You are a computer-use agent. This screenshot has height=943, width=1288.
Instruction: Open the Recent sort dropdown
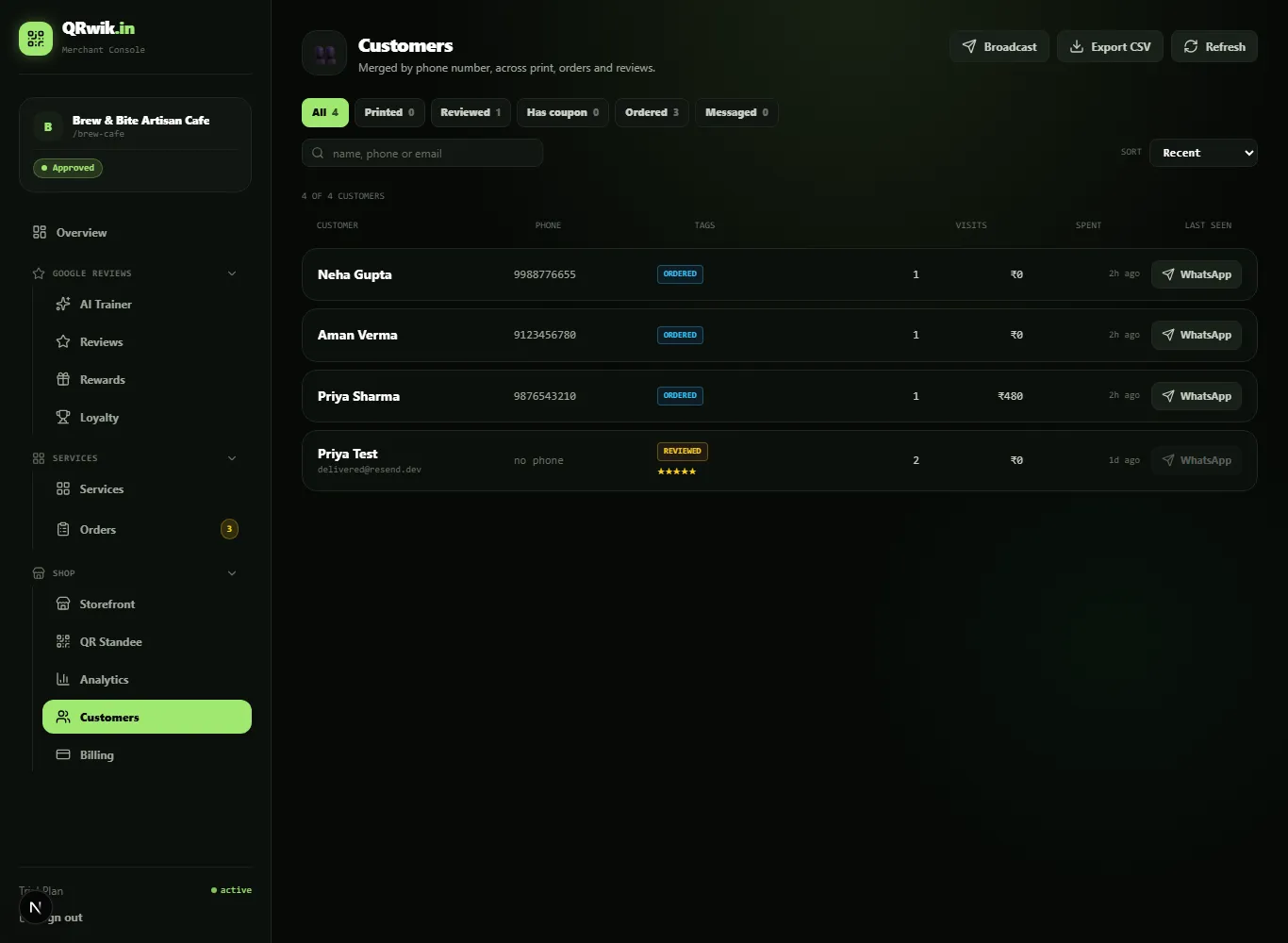[1203, 153]
